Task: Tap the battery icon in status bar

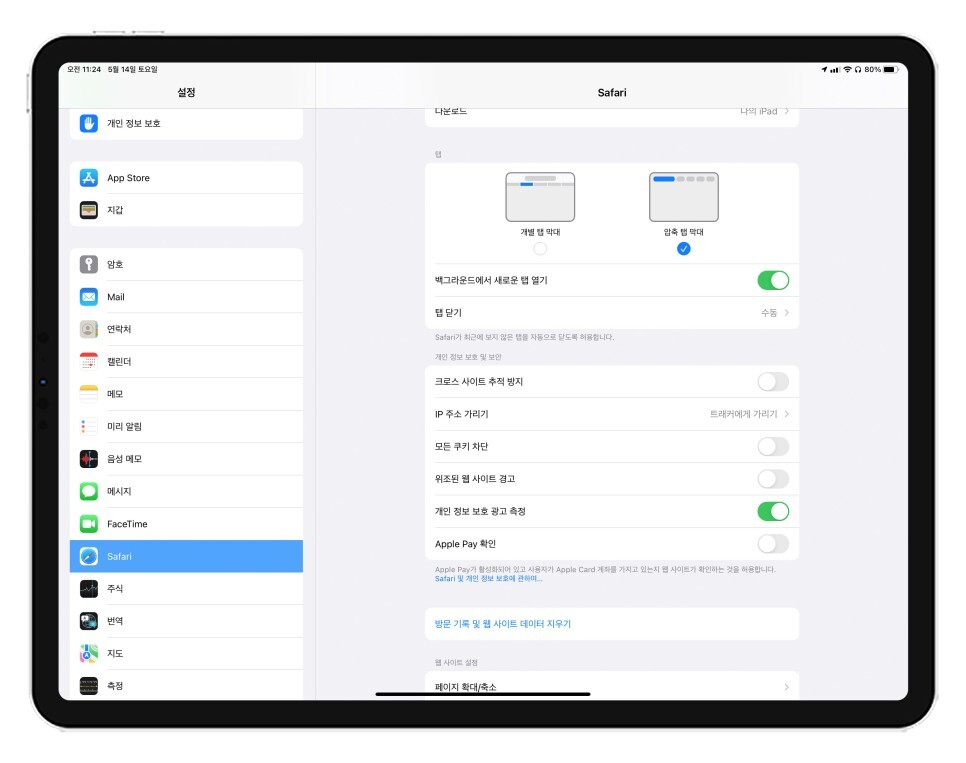Action: pos(891,70)
